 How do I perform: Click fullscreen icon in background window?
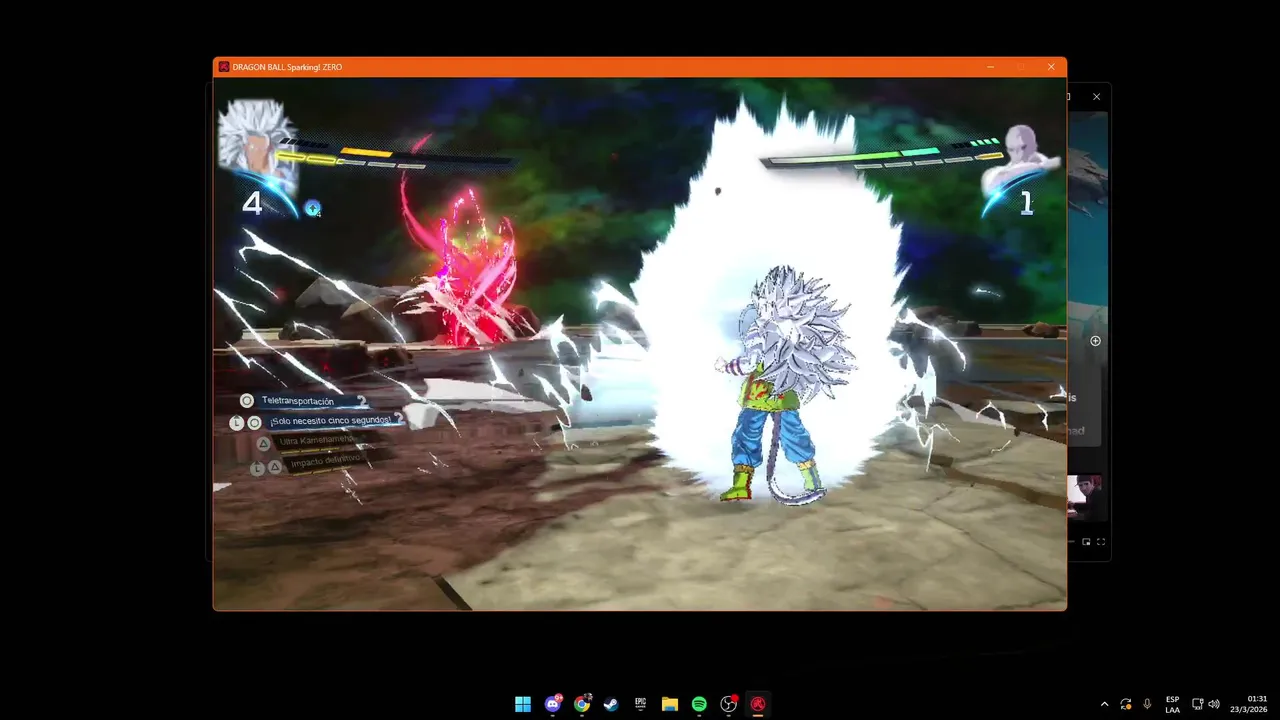[1101, 542]
